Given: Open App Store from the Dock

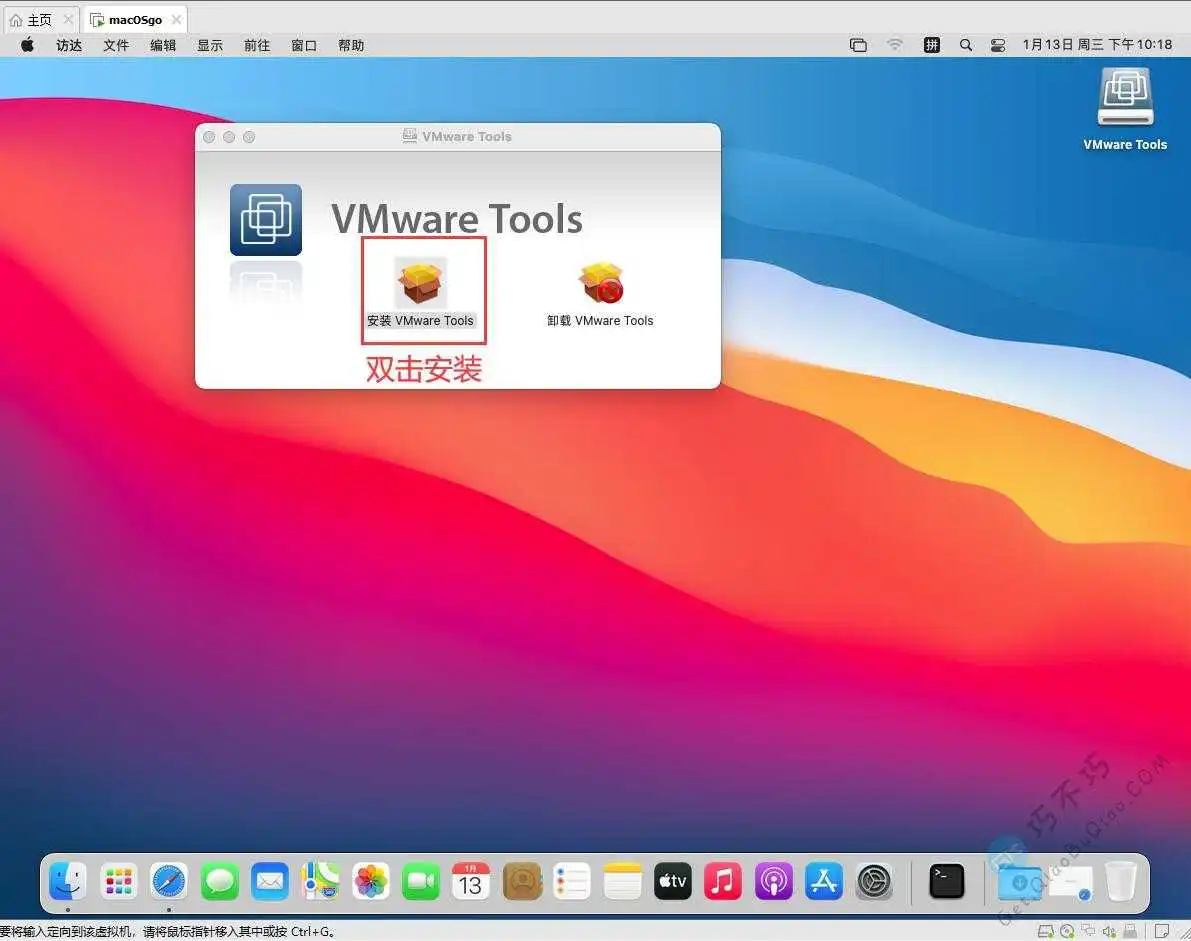Looking at the screenshot, I should pos(824,882).
